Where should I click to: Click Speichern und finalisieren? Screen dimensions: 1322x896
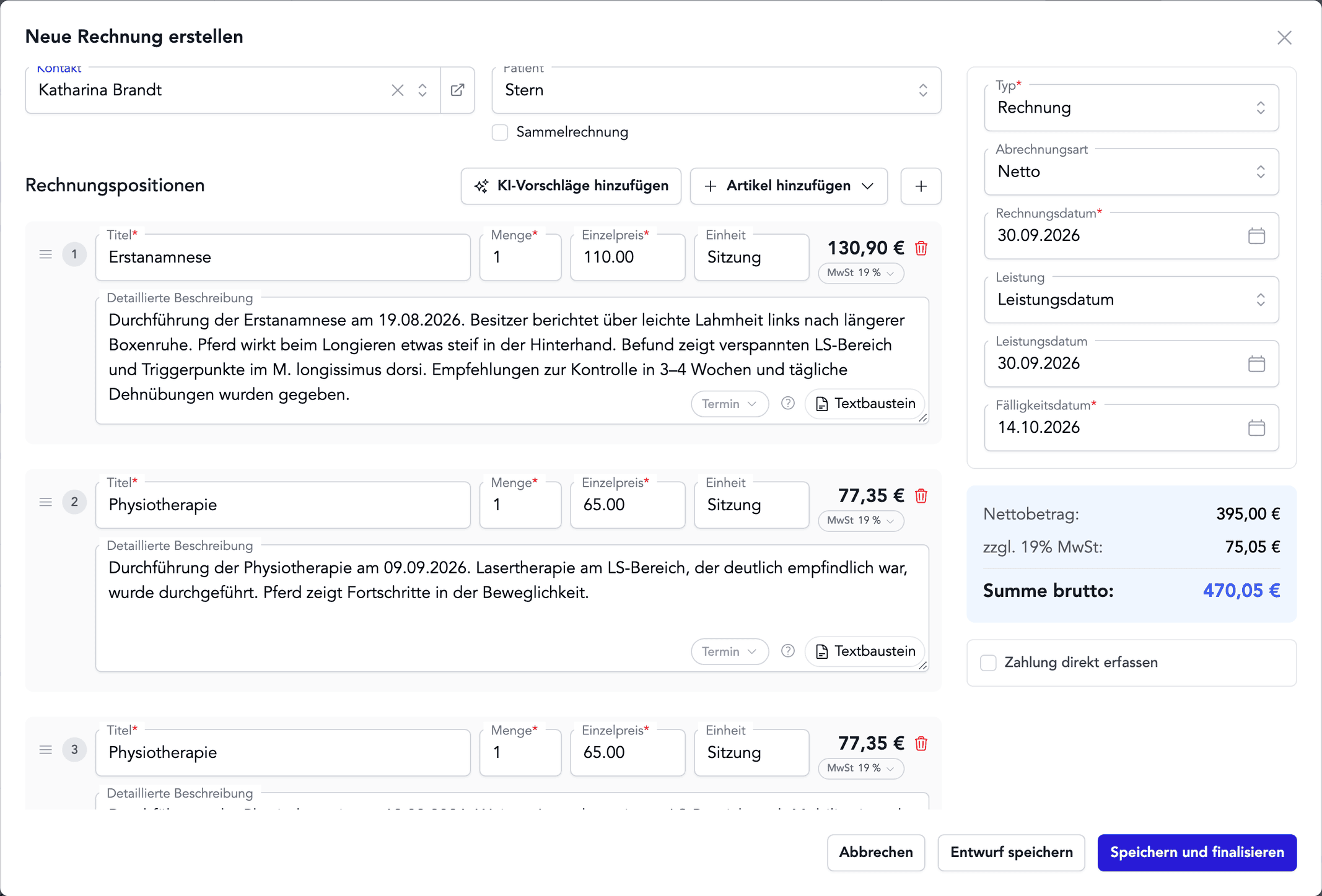tap(1197, 853)
